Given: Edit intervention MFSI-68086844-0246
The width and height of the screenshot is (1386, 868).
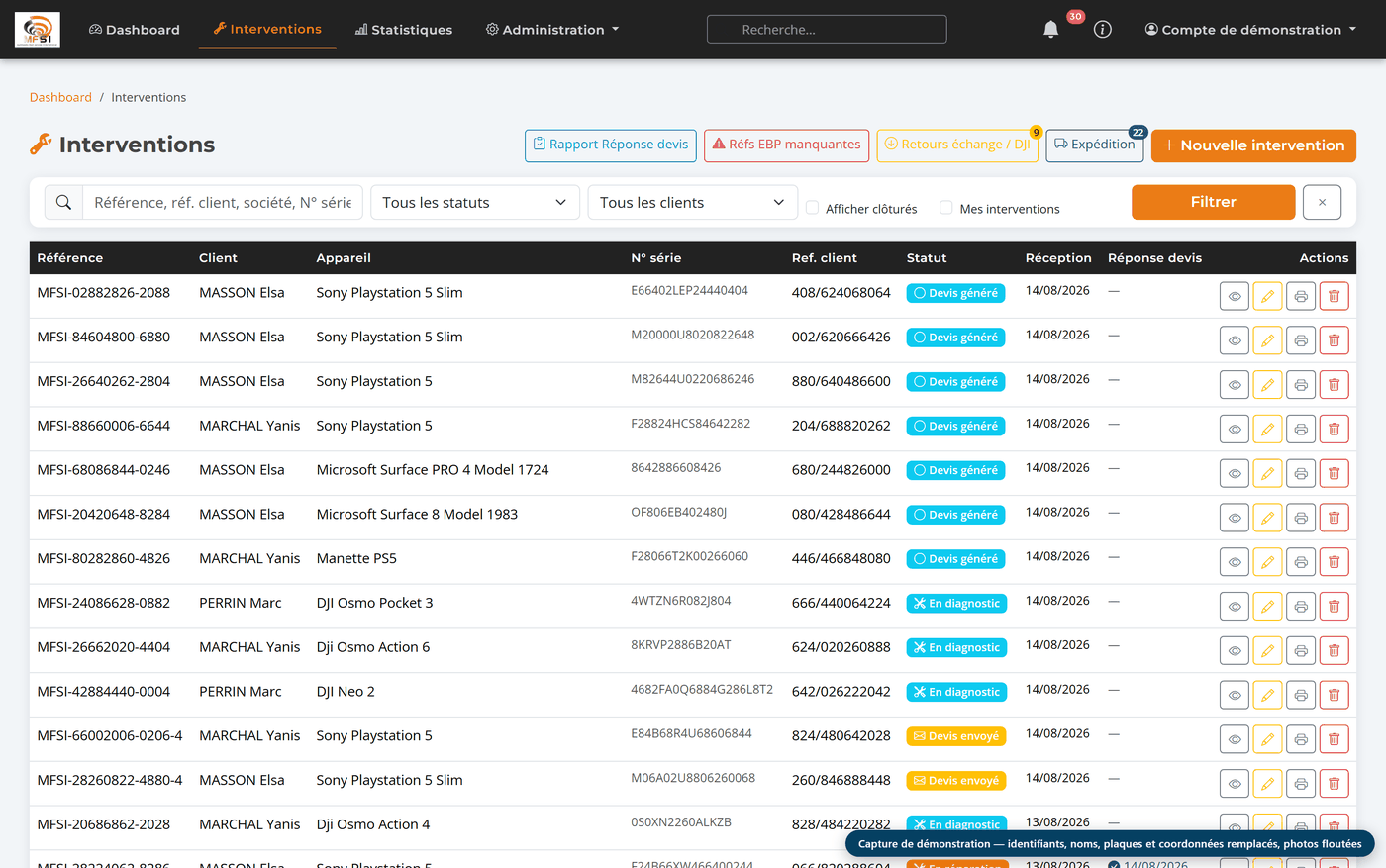Looking at the screenshot, I should point(1267,473).
